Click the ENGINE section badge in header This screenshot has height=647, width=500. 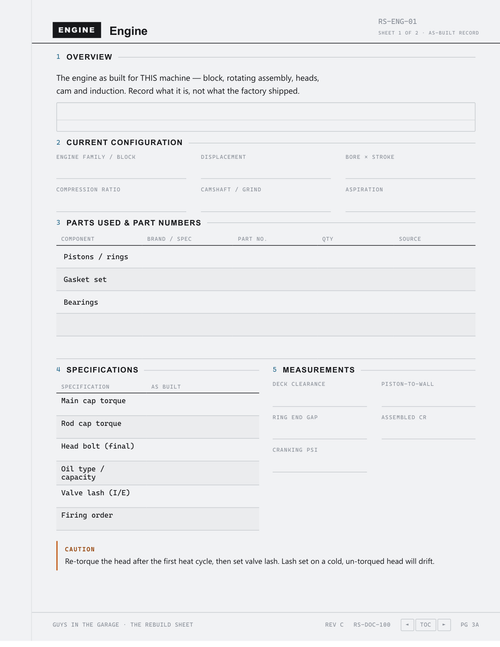pos(77,30)
